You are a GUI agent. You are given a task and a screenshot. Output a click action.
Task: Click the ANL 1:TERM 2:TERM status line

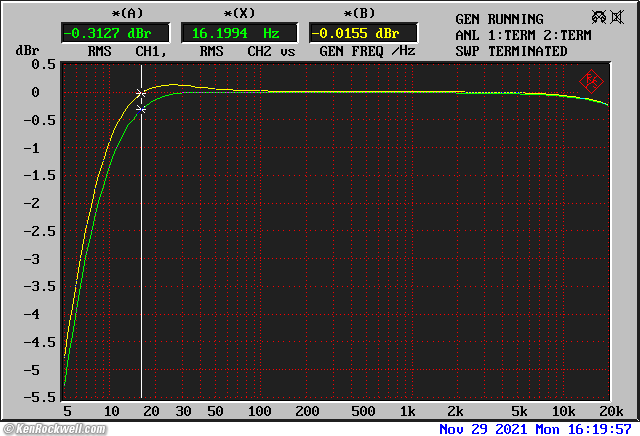click(x=520, y=35)
